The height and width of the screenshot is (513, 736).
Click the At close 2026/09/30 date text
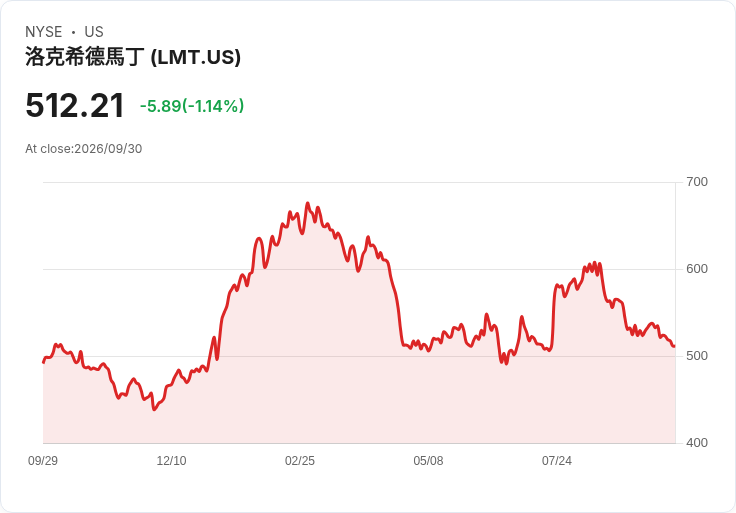click(x=84, y=149)
